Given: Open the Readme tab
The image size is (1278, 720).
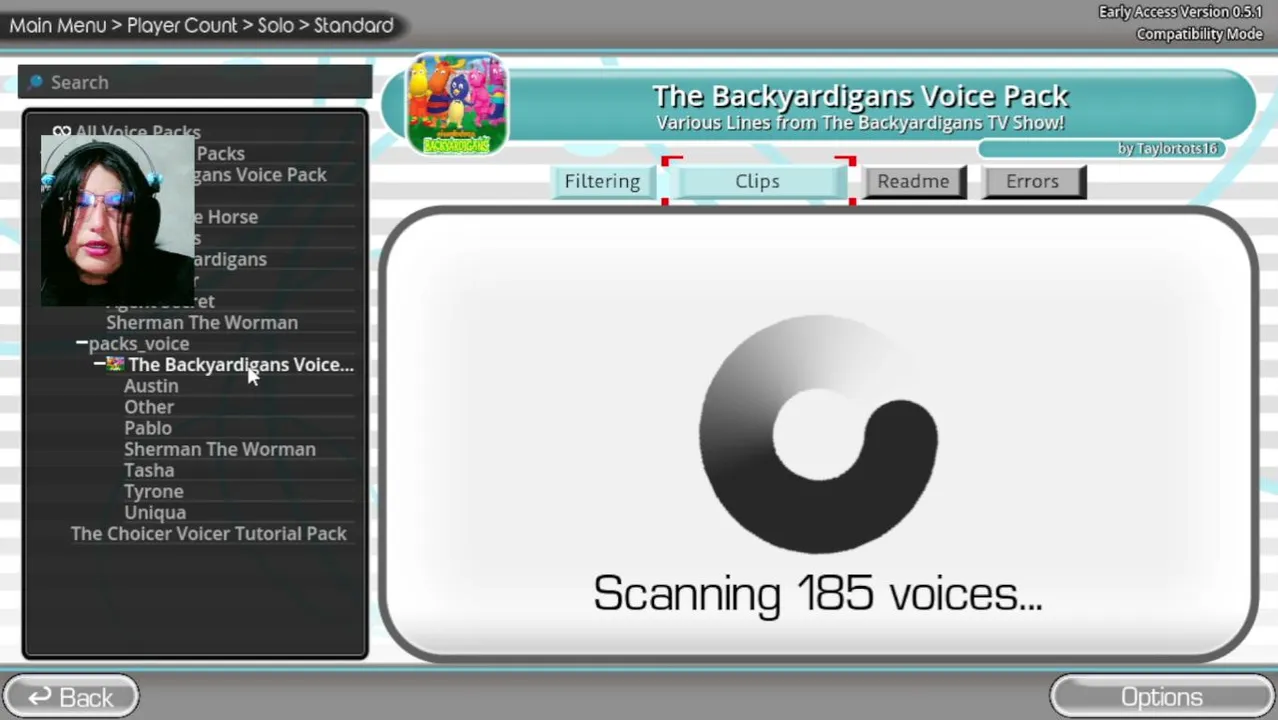Looking at the screenshot, I should [x=913, y=181].
